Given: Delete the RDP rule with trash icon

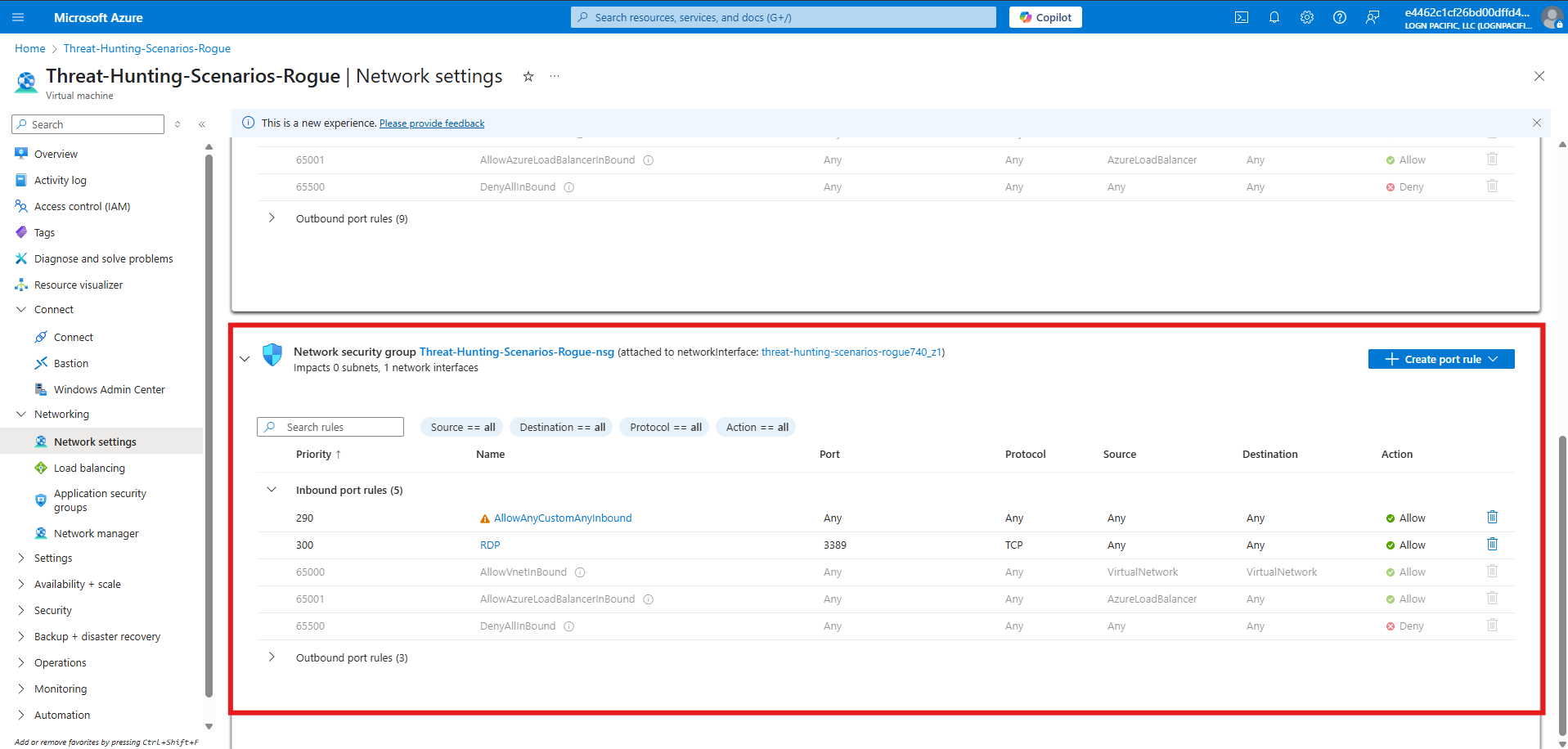Looking at the screenshot, I should click(x=1492, y=544).
